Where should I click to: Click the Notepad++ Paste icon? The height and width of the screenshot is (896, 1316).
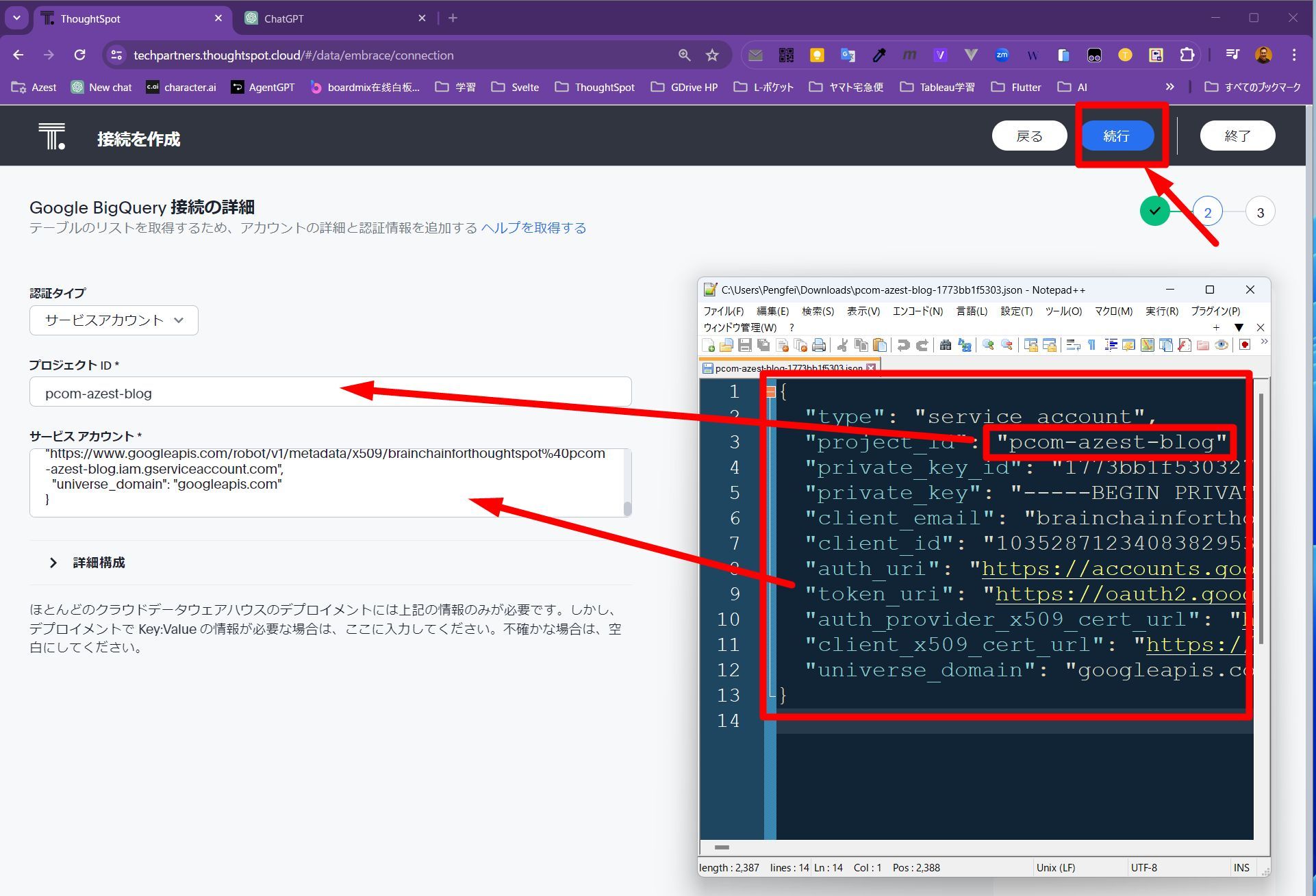pos(880,345)
